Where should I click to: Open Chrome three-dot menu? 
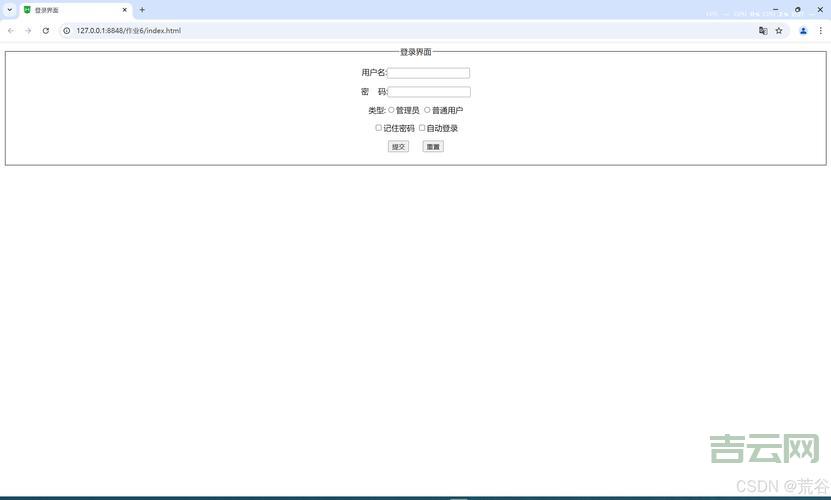pyautogui.click(x=821, y=31)
